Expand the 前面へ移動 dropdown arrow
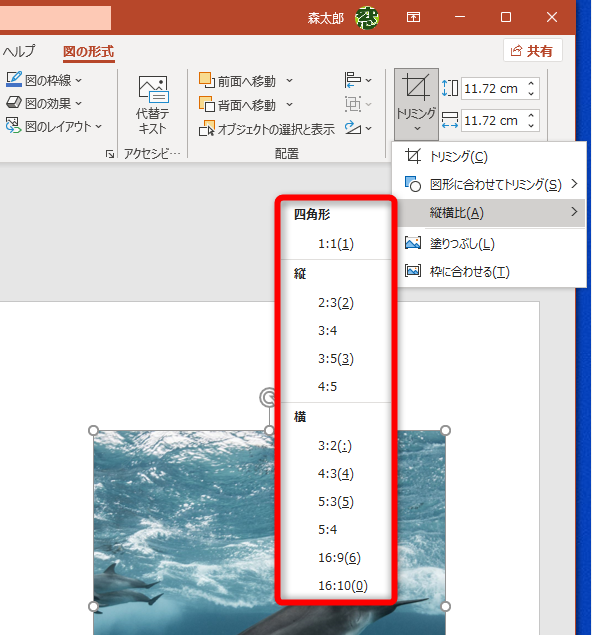Viewport: 592px width, 635px height. (289, 81)
